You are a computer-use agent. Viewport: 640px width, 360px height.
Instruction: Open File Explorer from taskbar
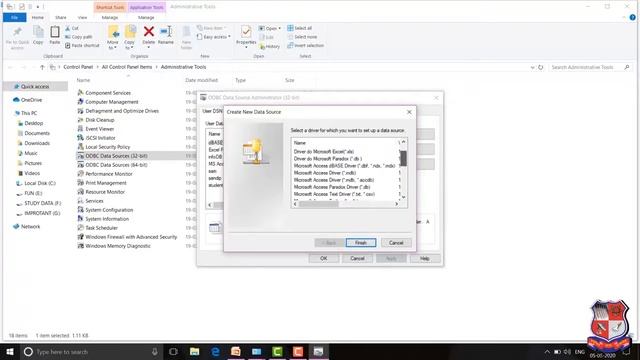[195, 351]
